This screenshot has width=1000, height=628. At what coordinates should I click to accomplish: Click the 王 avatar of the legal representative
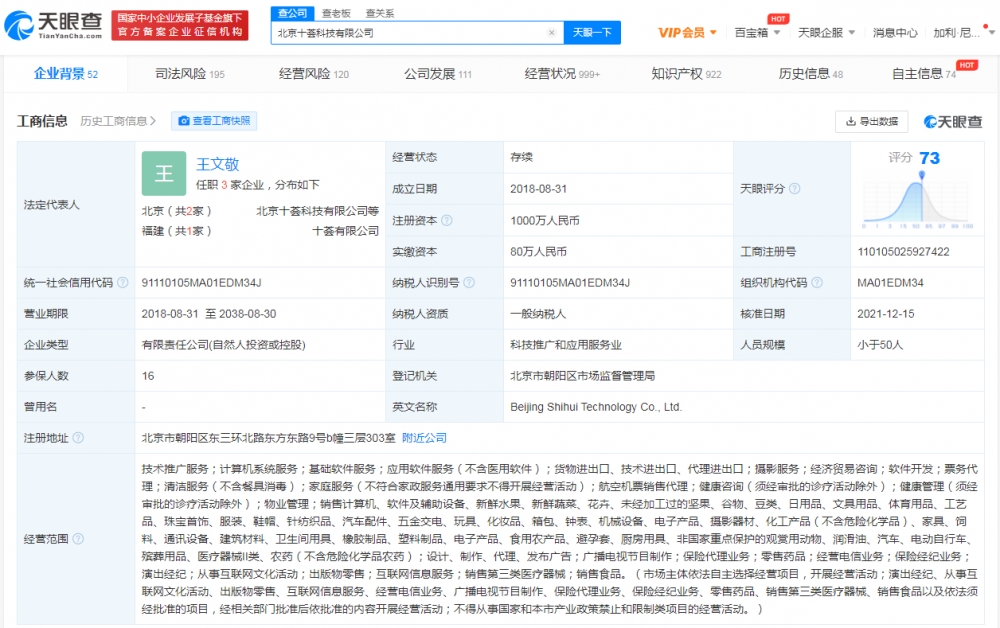pyautogui.click(x=163, y=173)
